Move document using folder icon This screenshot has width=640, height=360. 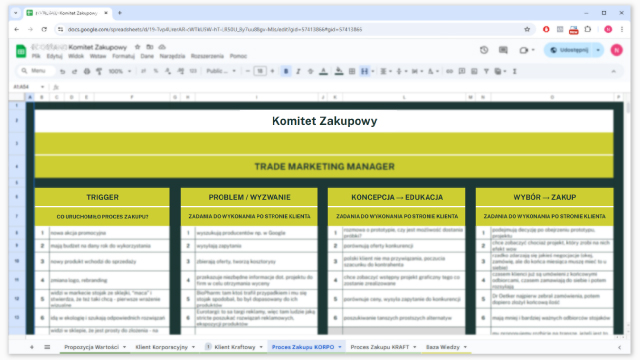(150, 47)
